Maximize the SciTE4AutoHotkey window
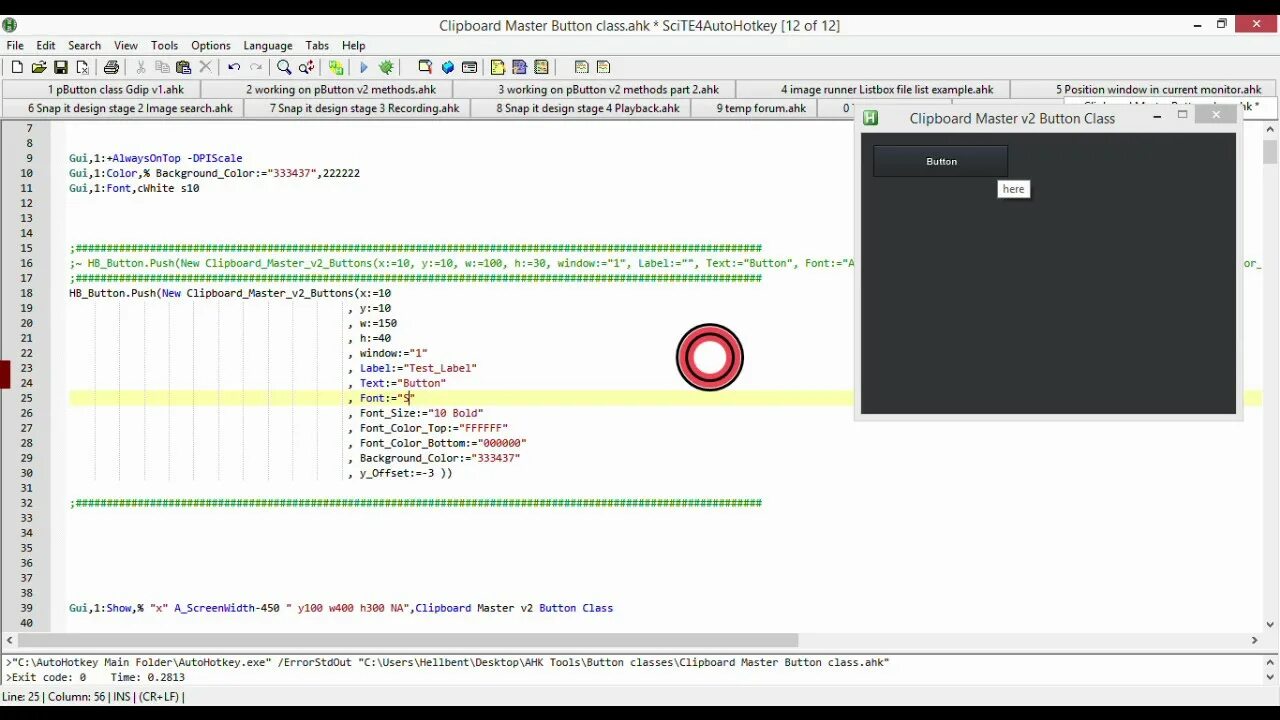 [1221, 24]
